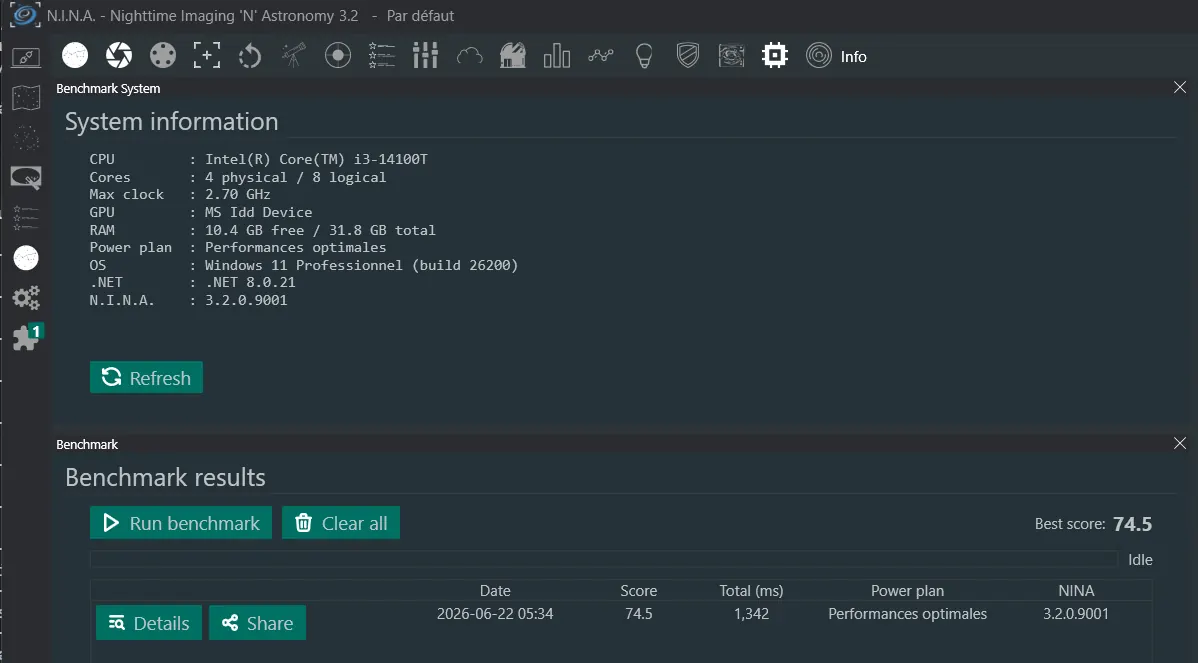
Task: Toggle the Rotator circular arrow icon
Action: (250, 56)
